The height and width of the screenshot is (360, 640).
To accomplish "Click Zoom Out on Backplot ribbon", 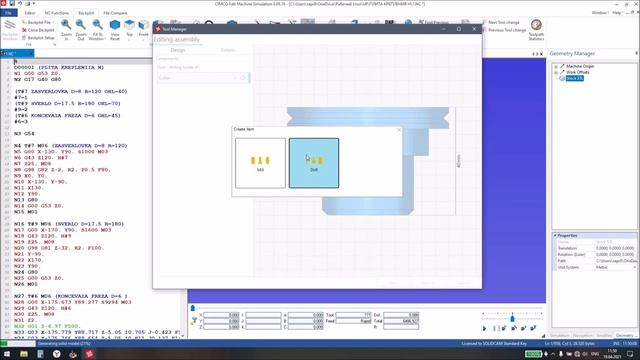I will [x=81, y=30].
